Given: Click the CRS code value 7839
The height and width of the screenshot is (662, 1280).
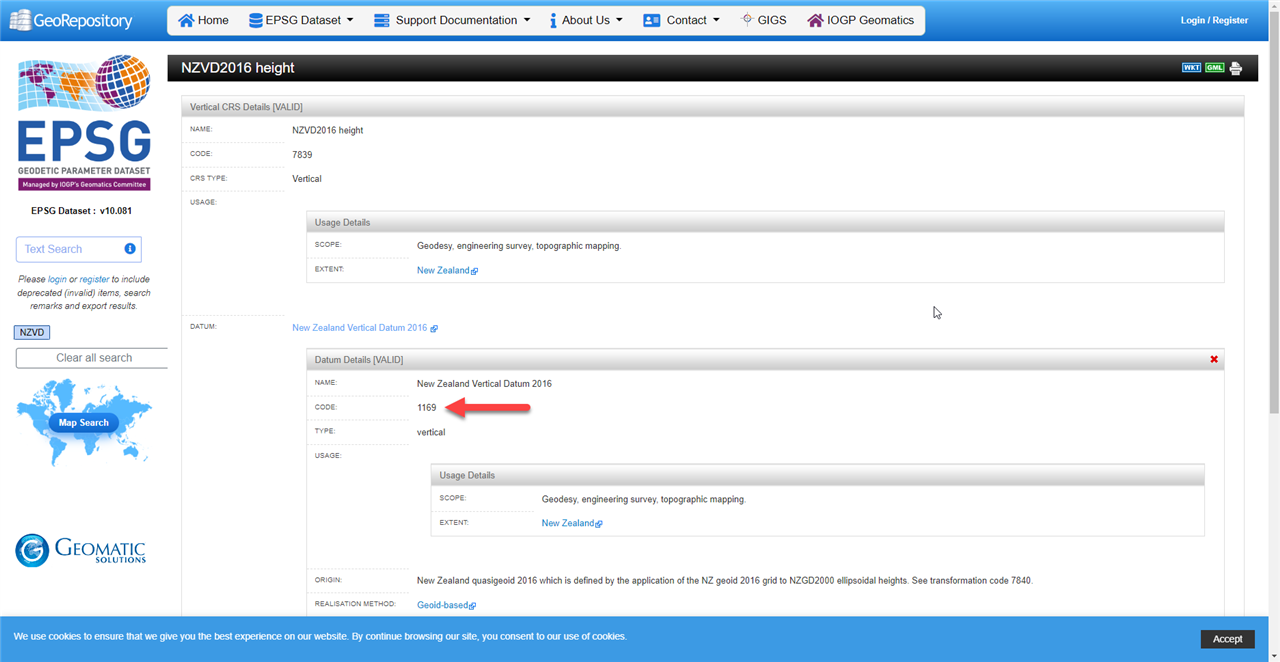Looking at the screenshot, I should click(x=302, y=155).
